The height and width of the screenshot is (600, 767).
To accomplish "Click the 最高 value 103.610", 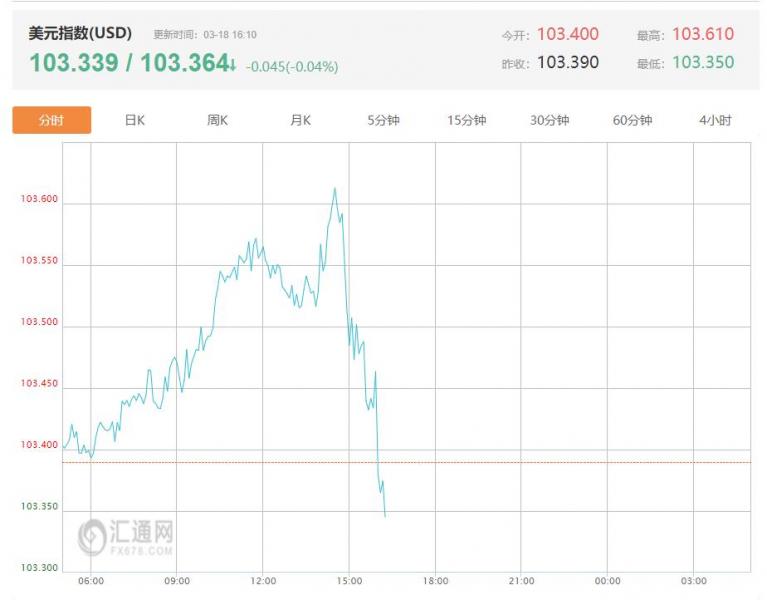I will pos(702,34).
